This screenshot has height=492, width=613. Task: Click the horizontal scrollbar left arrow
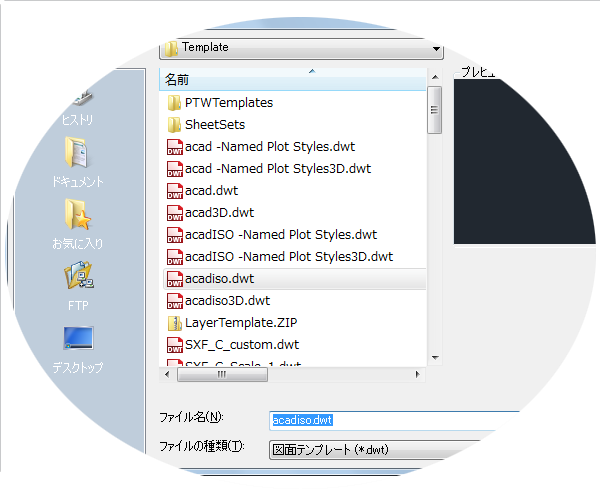pyautogui.click(x=167, y=375)
